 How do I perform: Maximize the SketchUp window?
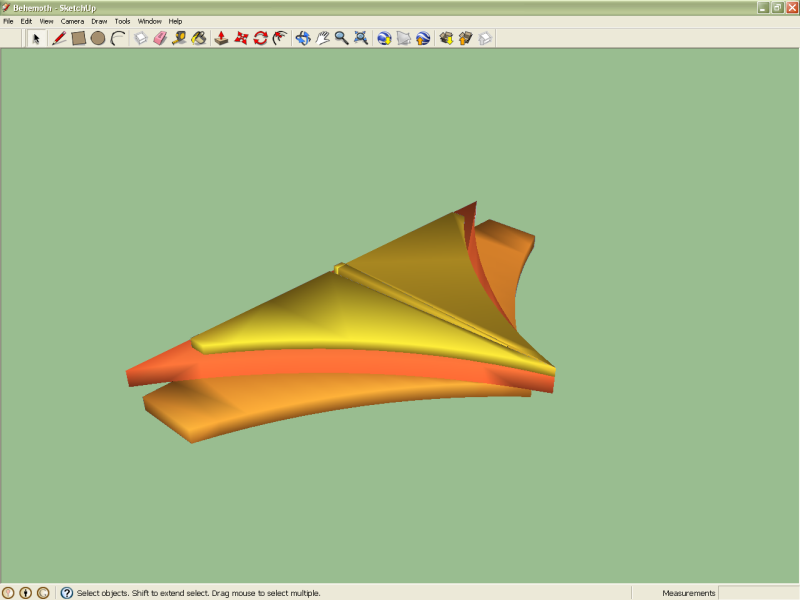[778, 8]
